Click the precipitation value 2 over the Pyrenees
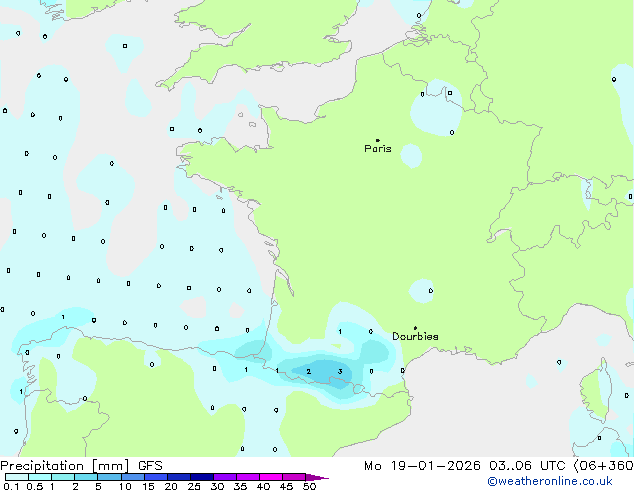 point(309,372)
